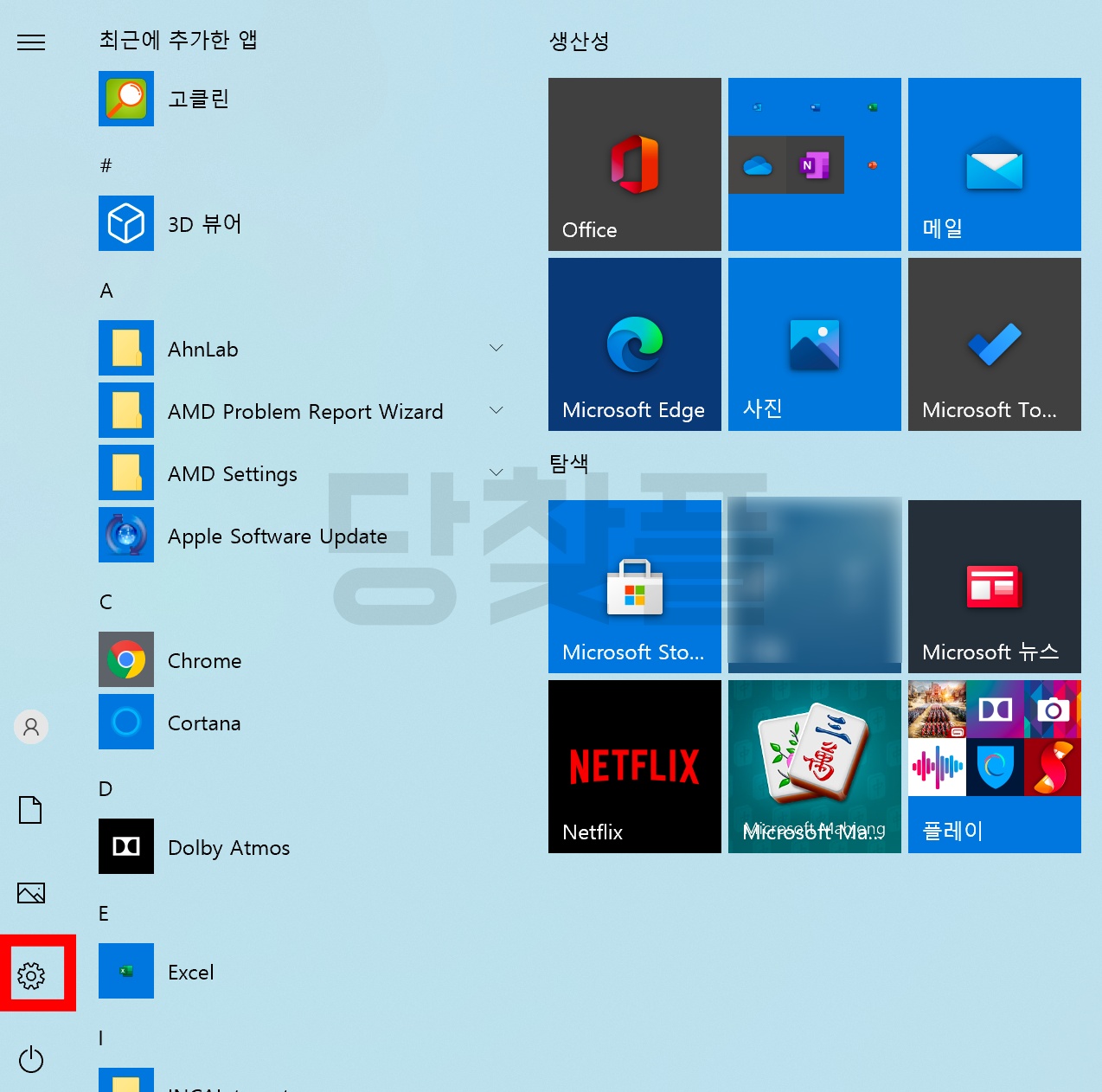Launch Apple Software Update icon

(126, 535)
